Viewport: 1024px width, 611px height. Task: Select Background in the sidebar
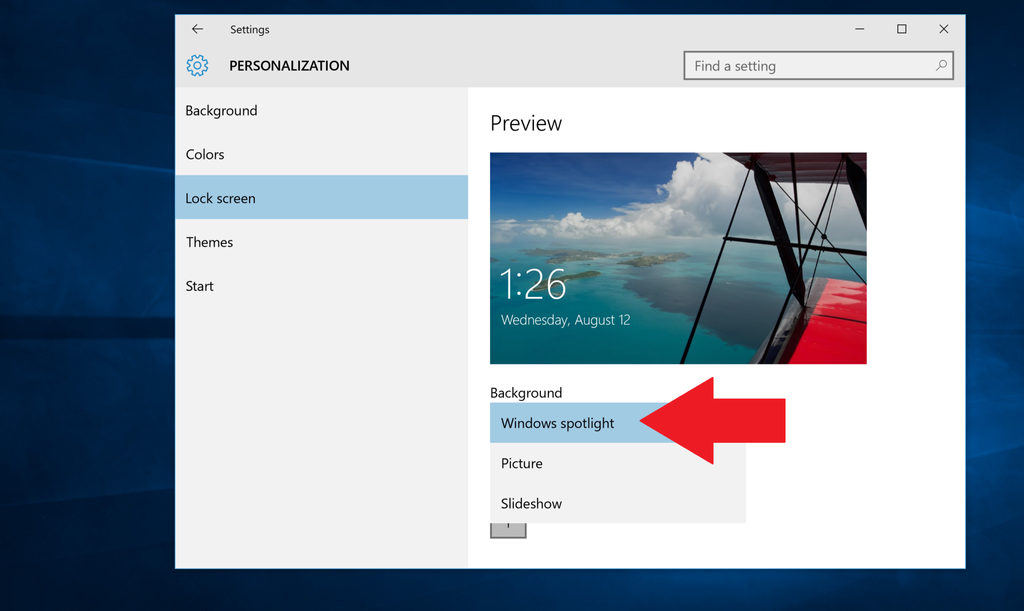(x=221, y=110)
